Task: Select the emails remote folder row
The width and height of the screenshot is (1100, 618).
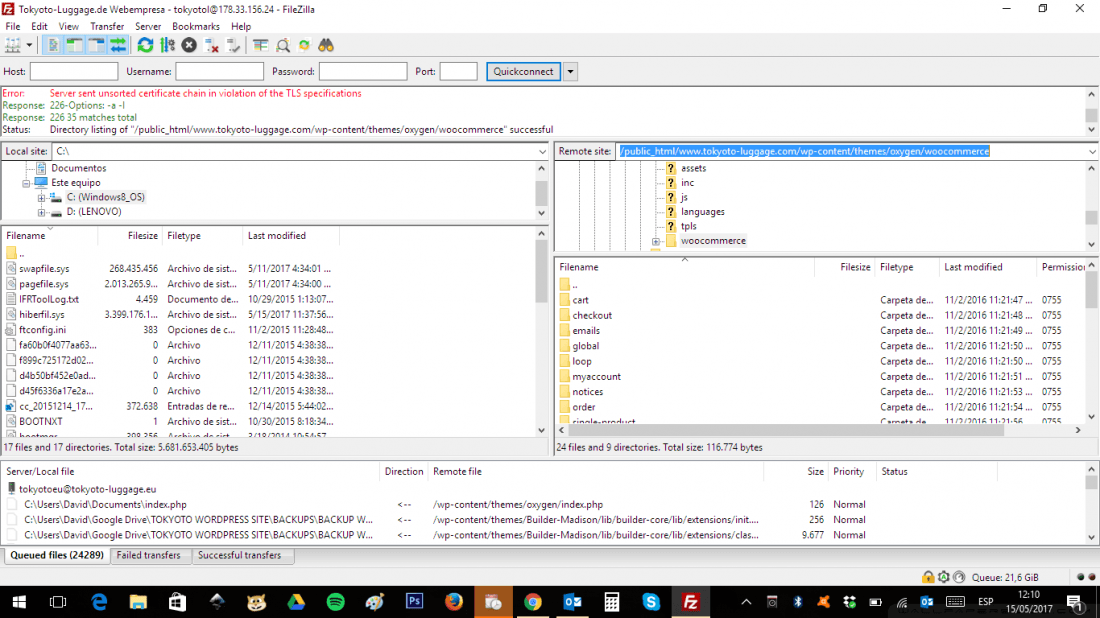Action: pyautogui.click(x=820, y=331)
